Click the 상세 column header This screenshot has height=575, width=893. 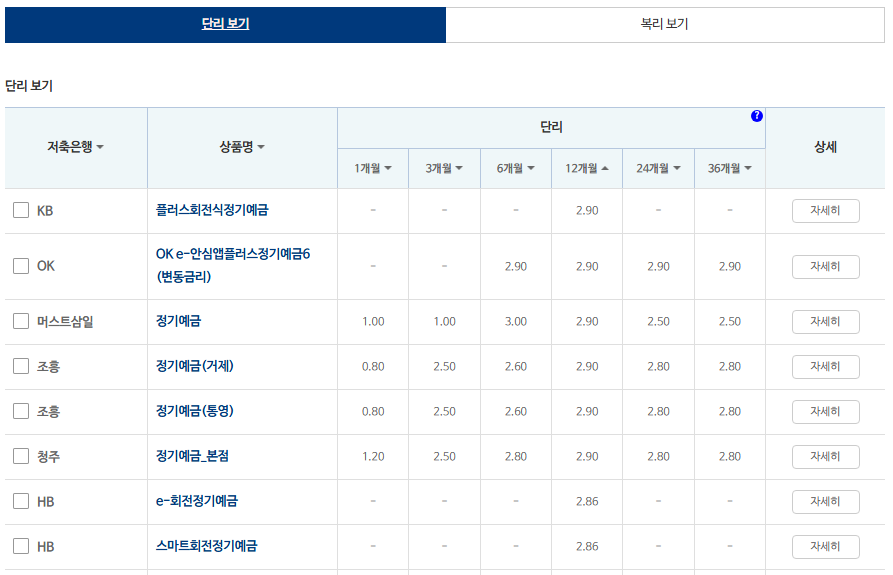click(825, 147)
